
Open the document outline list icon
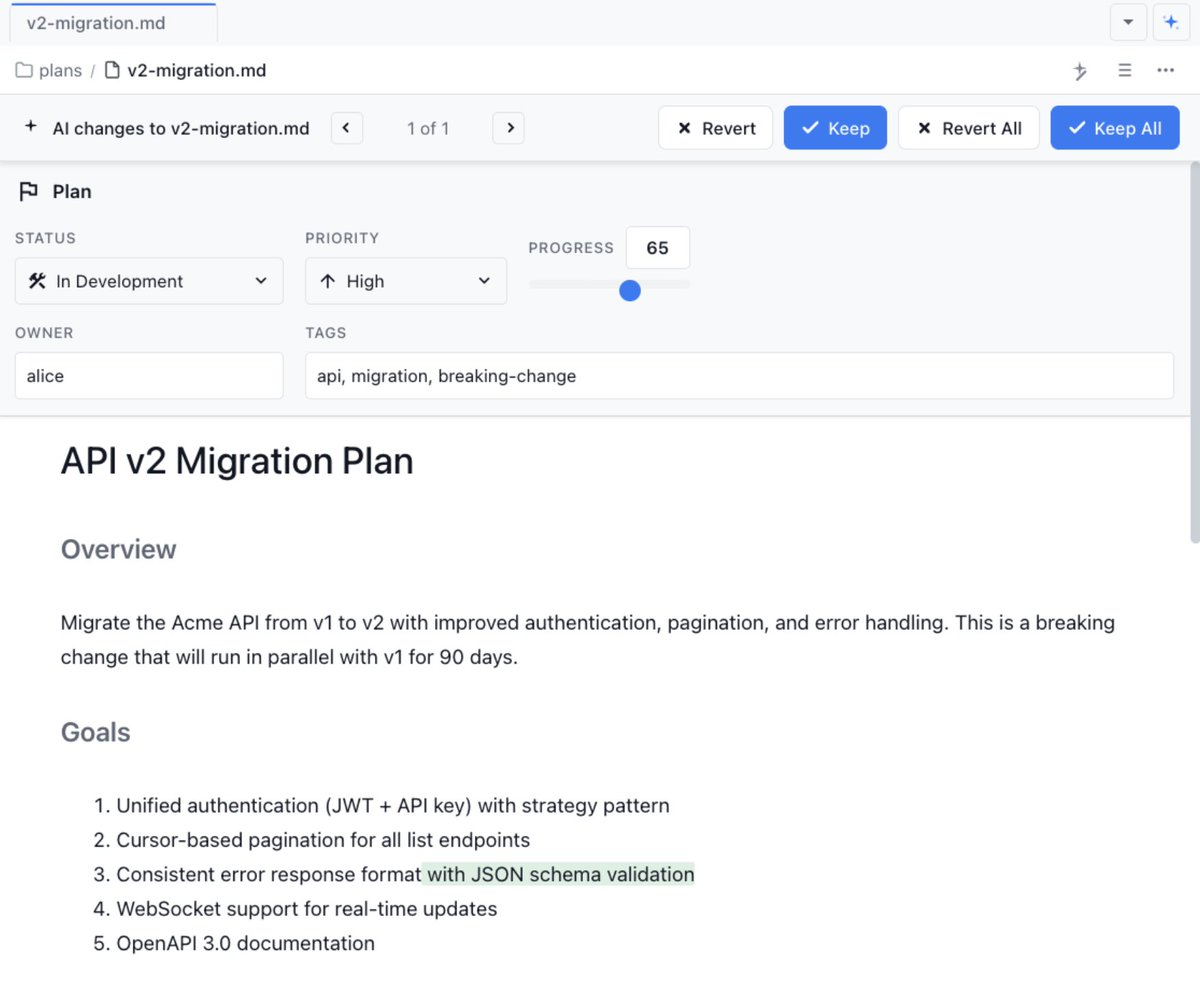(1125, 71)
